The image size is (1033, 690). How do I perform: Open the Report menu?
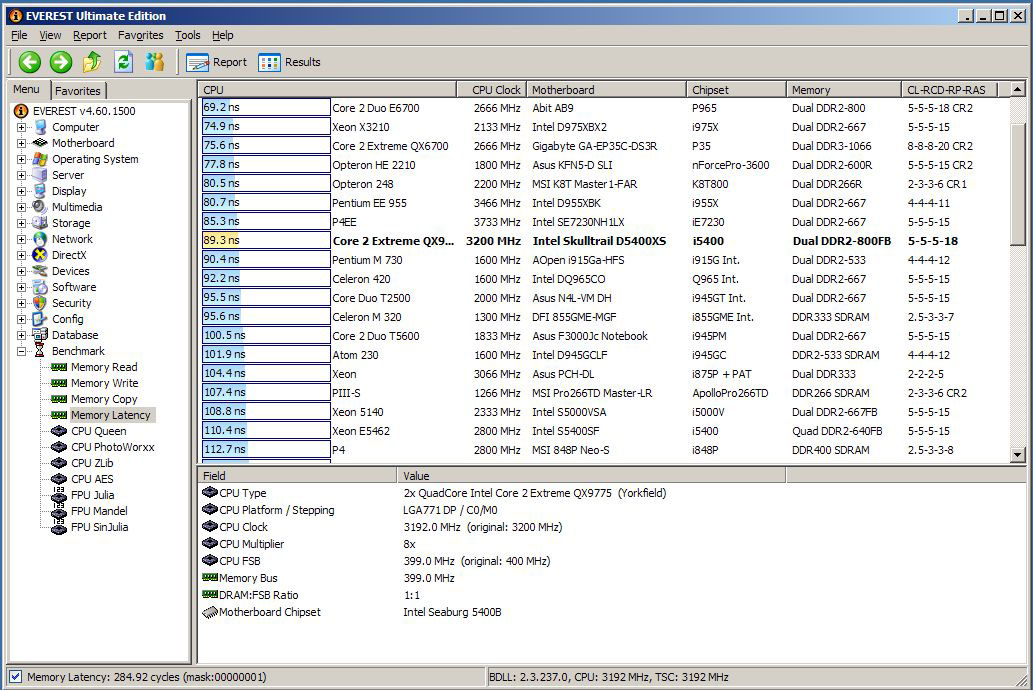(x=90, y=35)
